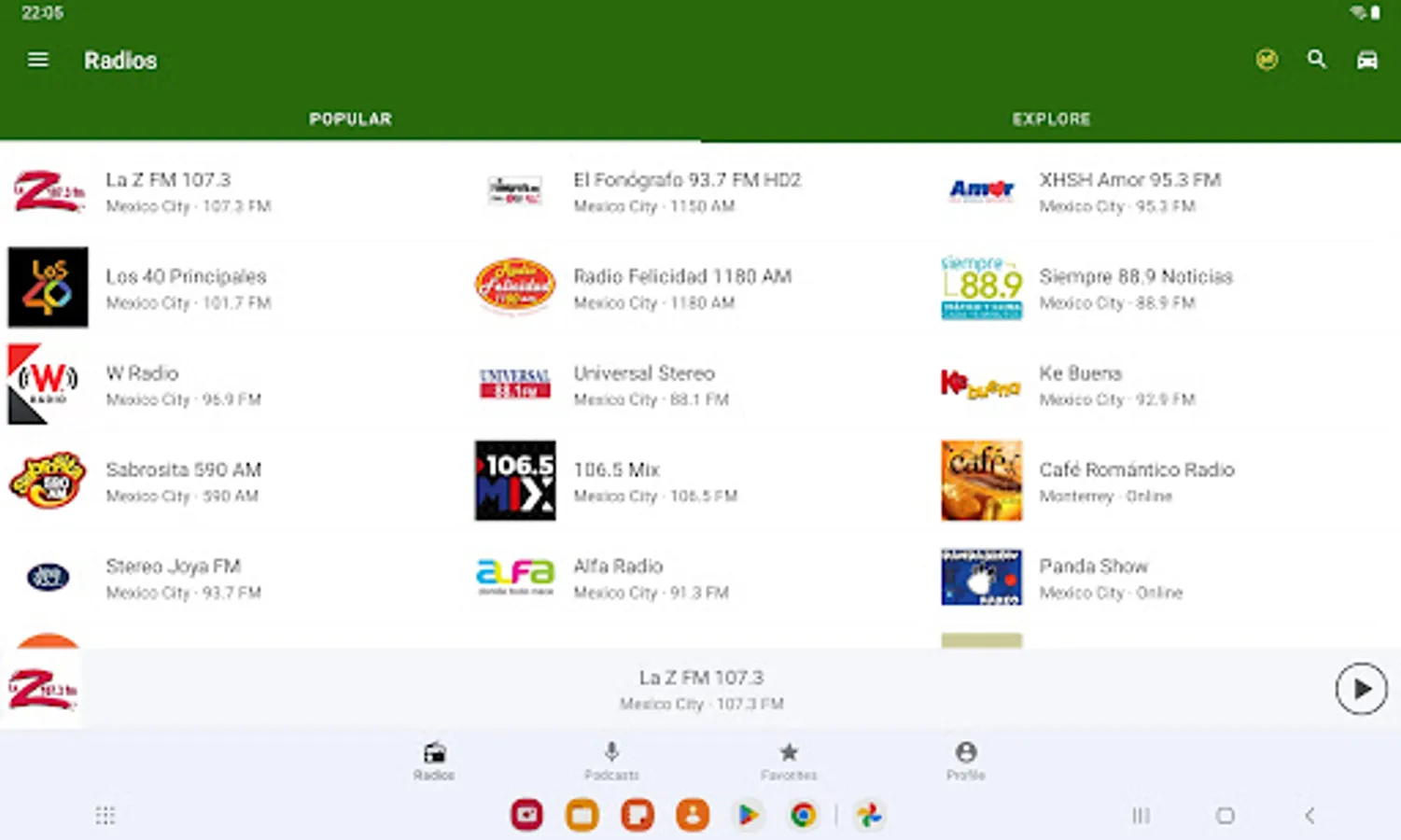Open the hamburger navigation menu
Image resolution: width=1401 pixels, height=840 pixels.
(38, 60)
